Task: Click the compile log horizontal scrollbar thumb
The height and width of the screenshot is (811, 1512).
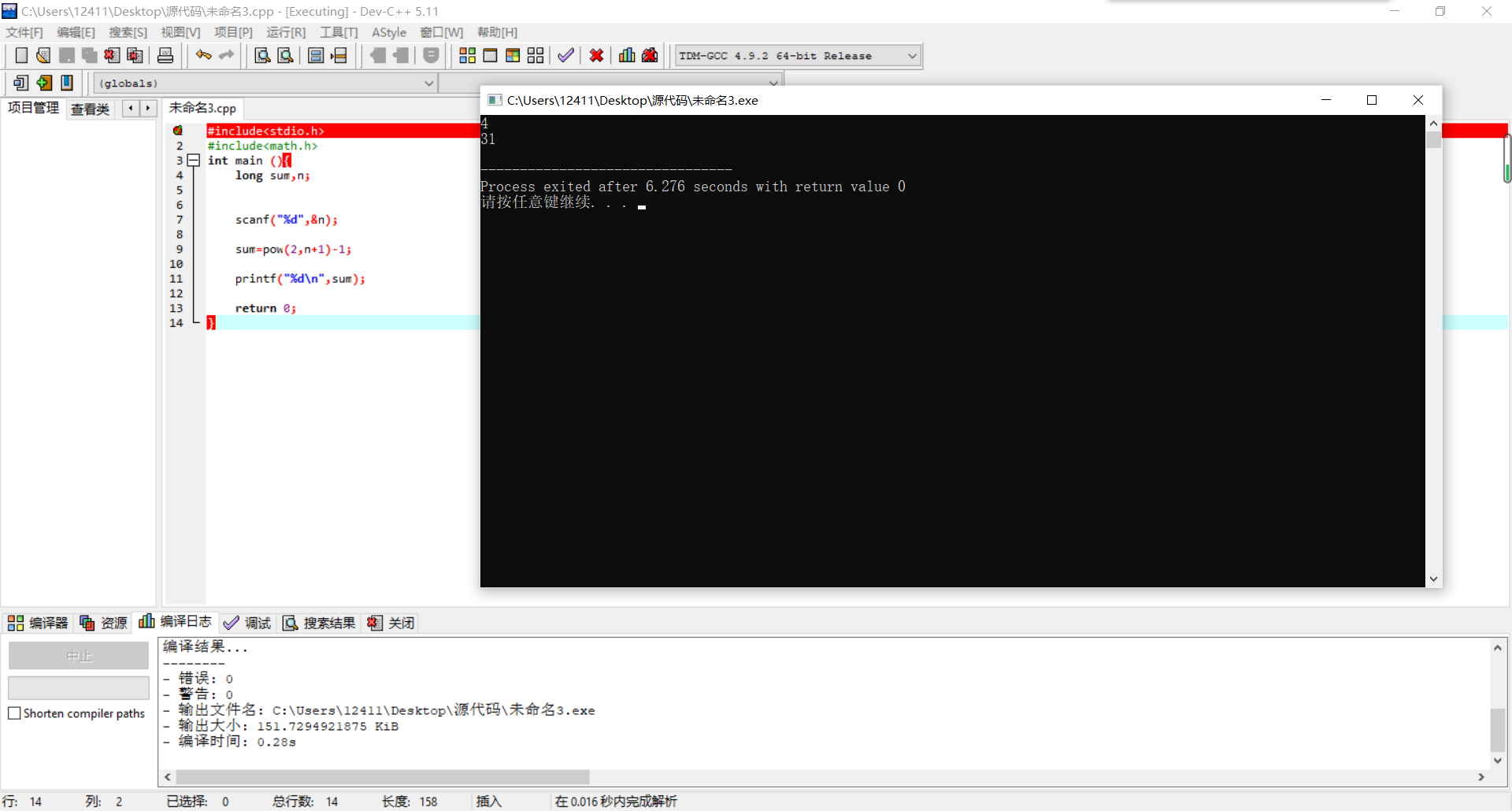Action: (383, 777)
